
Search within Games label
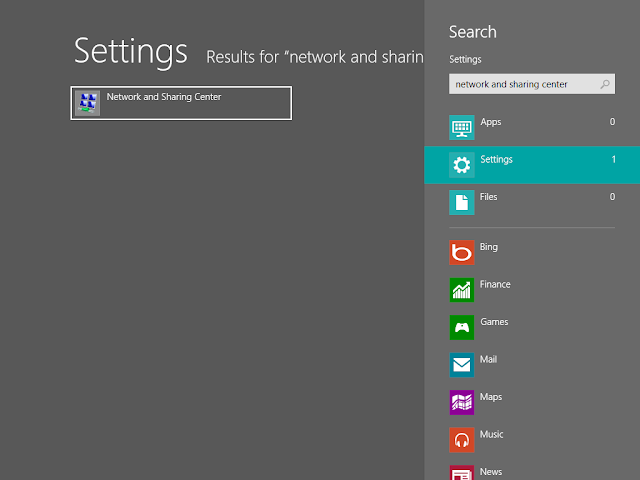[x=494, y=322]
